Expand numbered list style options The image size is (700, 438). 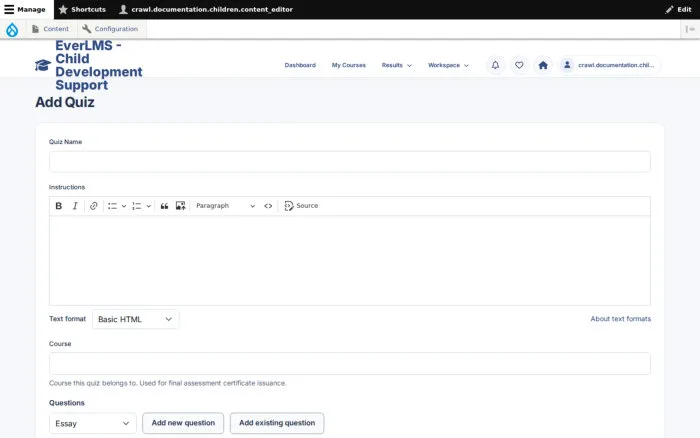tap(149, 206)
